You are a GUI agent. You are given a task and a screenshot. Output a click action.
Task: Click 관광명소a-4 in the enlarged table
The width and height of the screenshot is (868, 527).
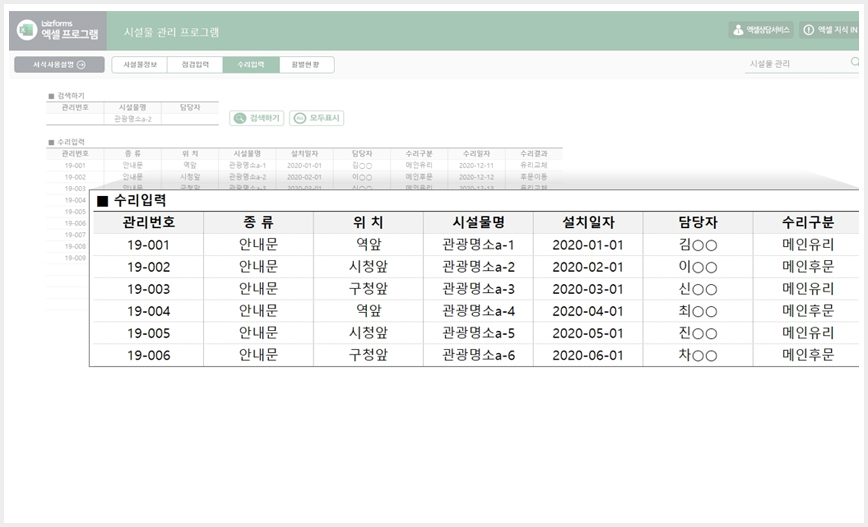pos(478,311)
